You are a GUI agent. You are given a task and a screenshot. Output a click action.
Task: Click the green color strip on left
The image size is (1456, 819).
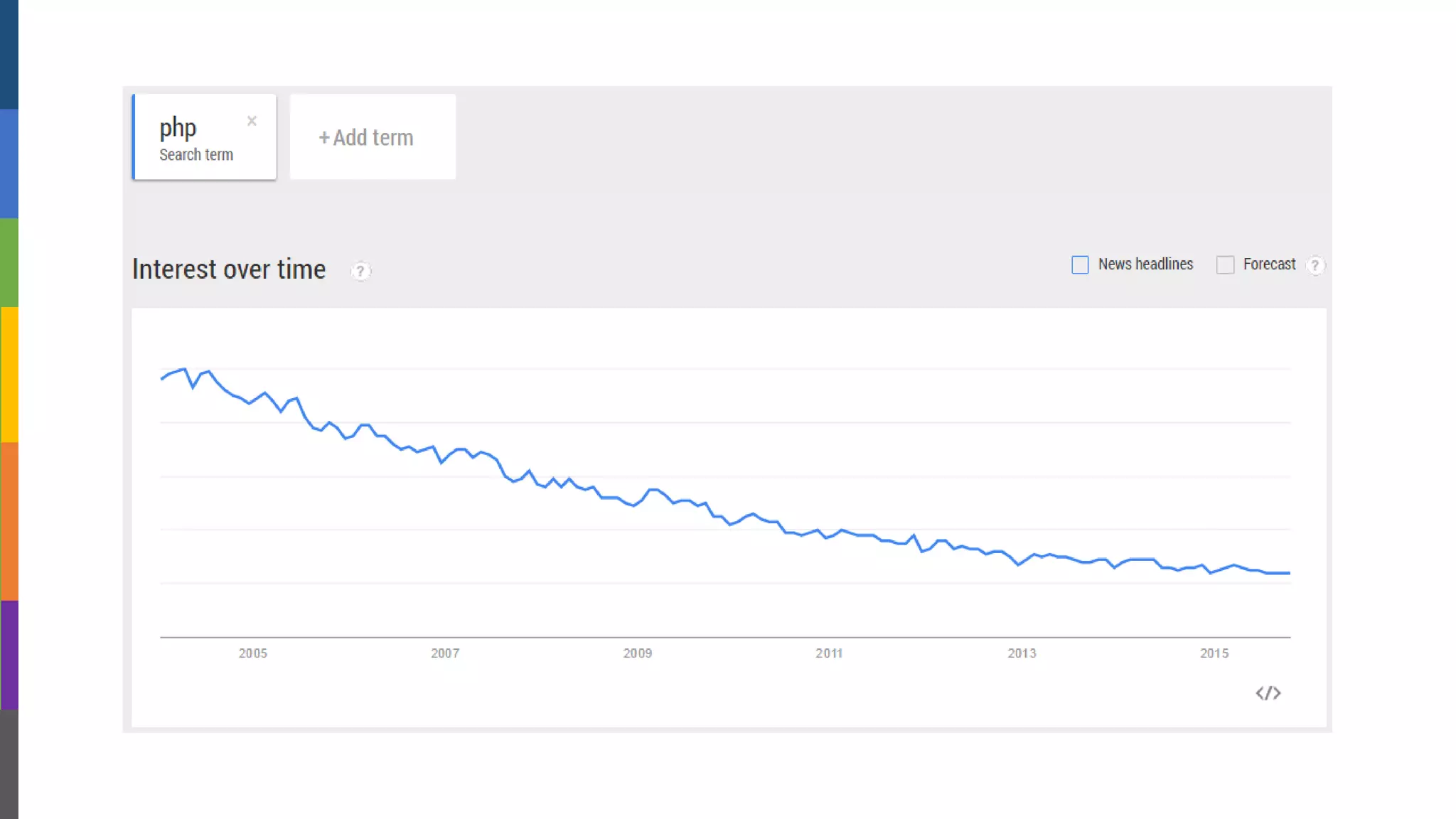[9, 262]
